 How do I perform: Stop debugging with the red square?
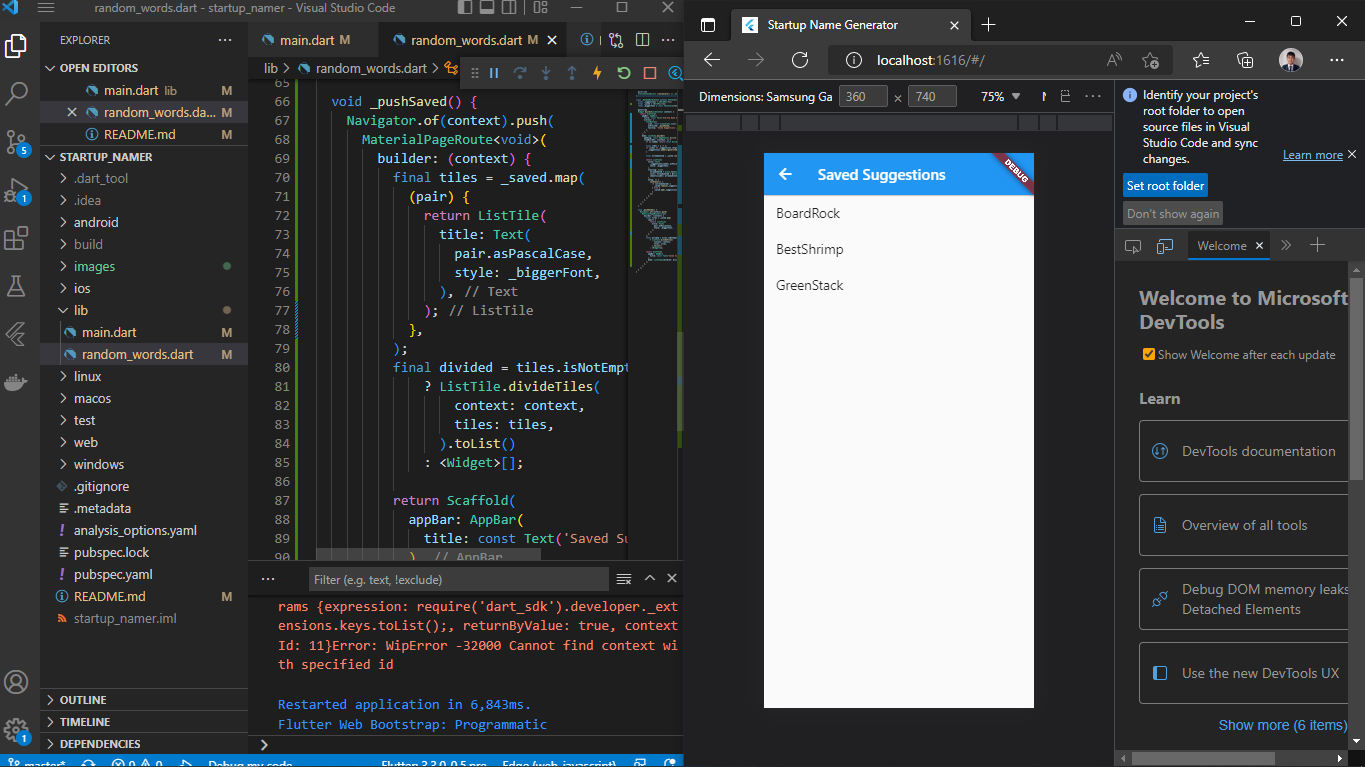pos(650,73)
